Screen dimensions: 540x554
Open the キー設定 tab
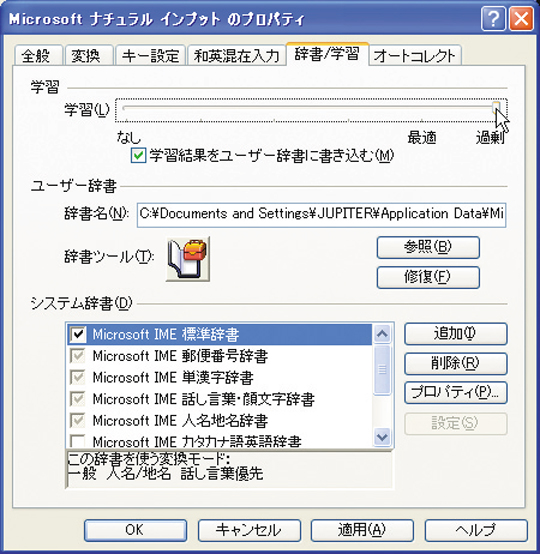150,55
